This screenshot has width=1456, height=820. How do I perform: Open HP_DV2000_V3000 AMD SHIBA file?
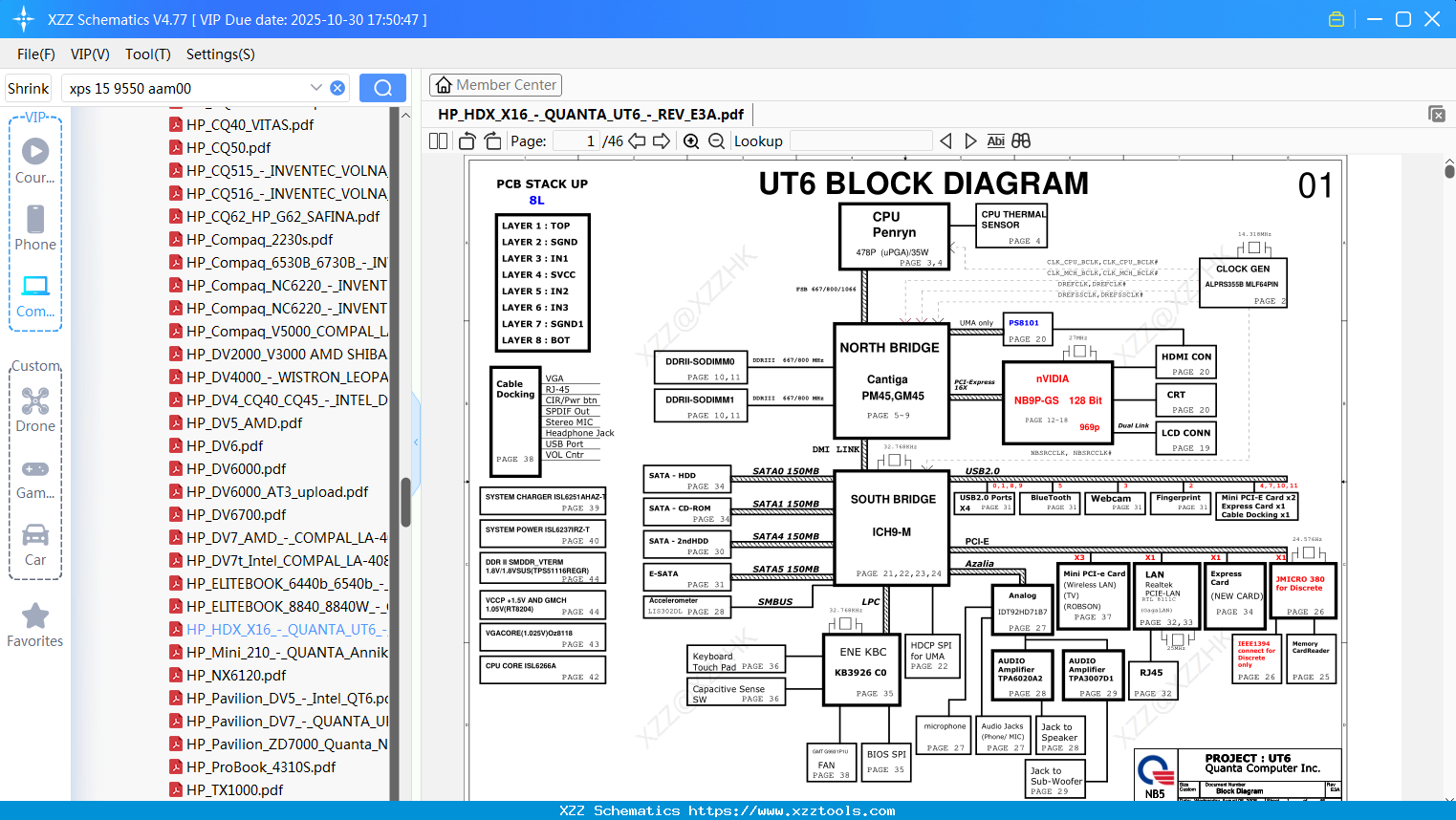[287, 354]
